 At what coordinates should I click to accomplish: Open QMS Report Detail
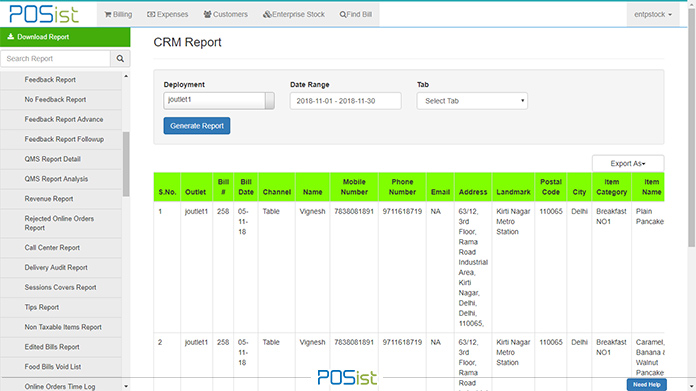61,159
